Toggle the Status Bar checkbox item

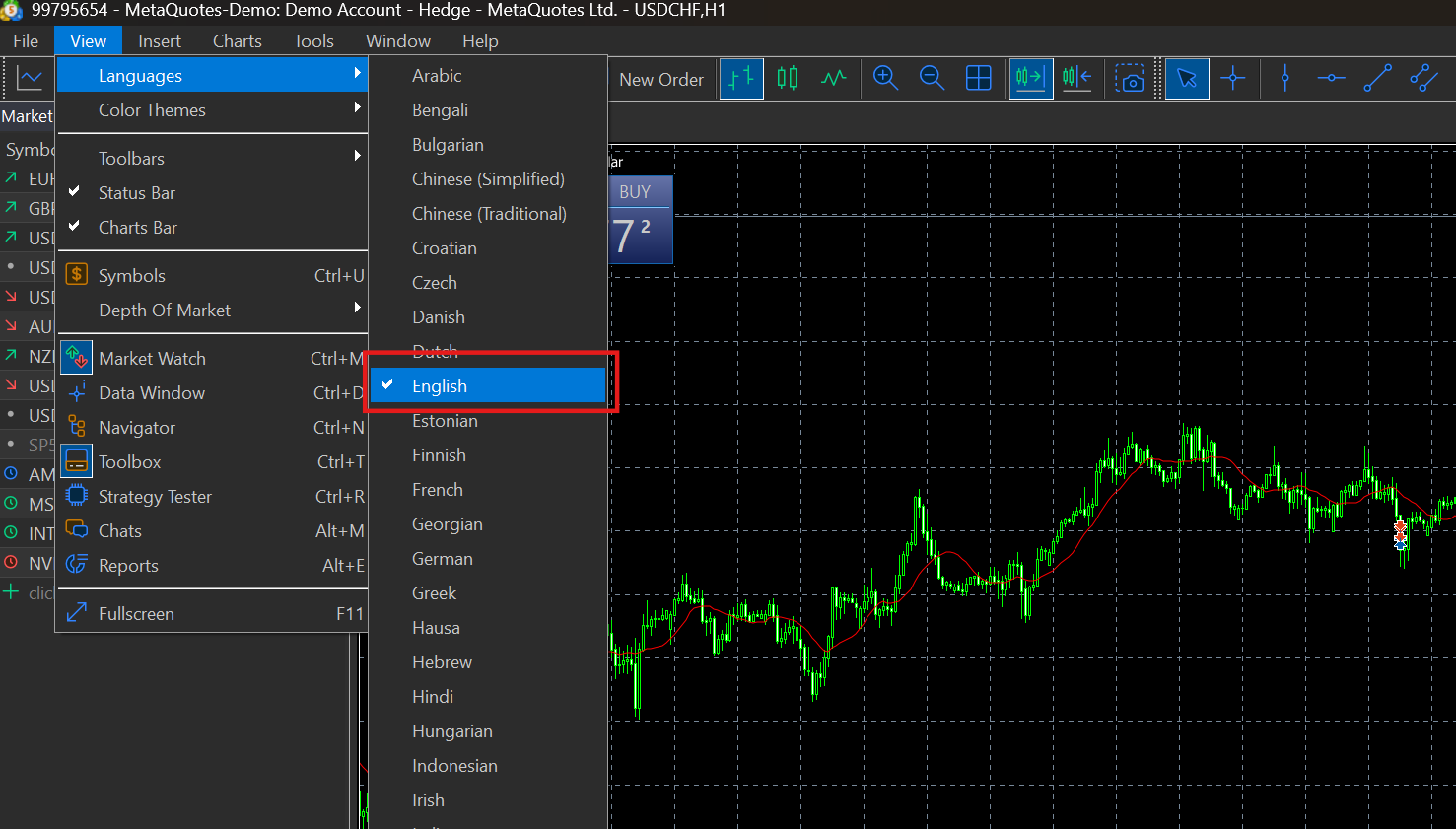click(137, 193)
